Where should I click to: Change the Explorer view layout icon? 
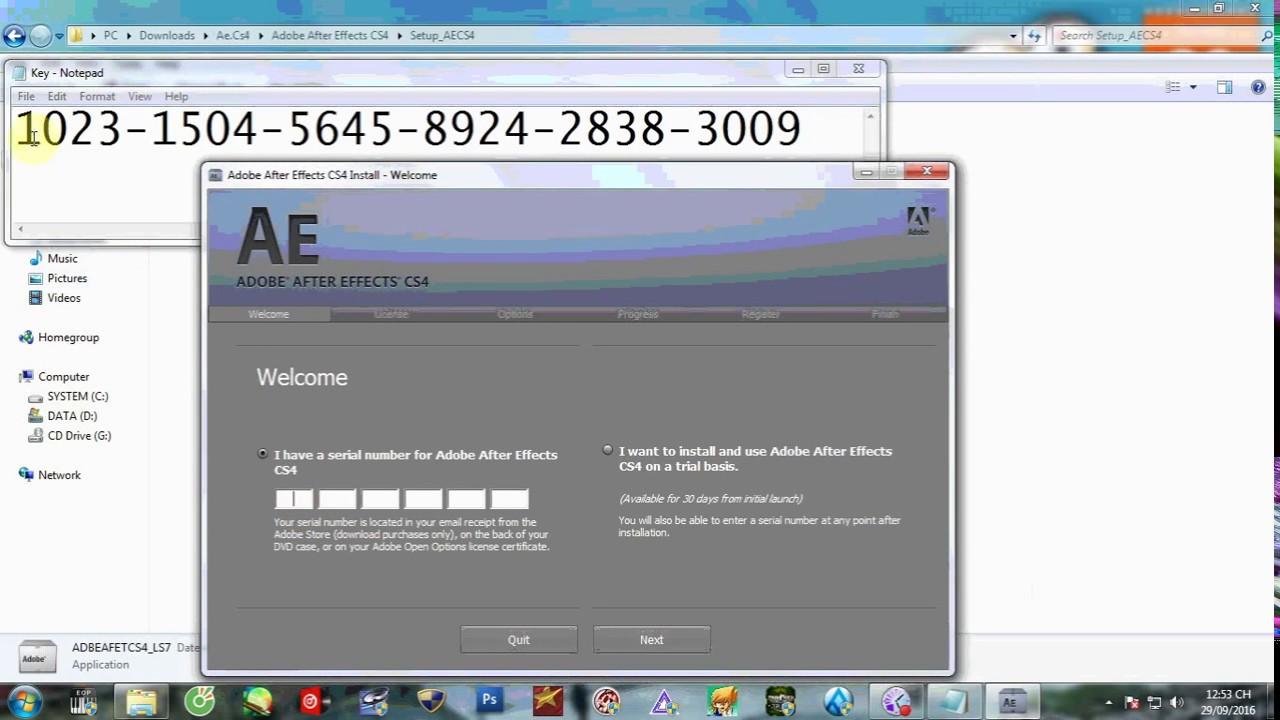click(x=1173, y=87)
